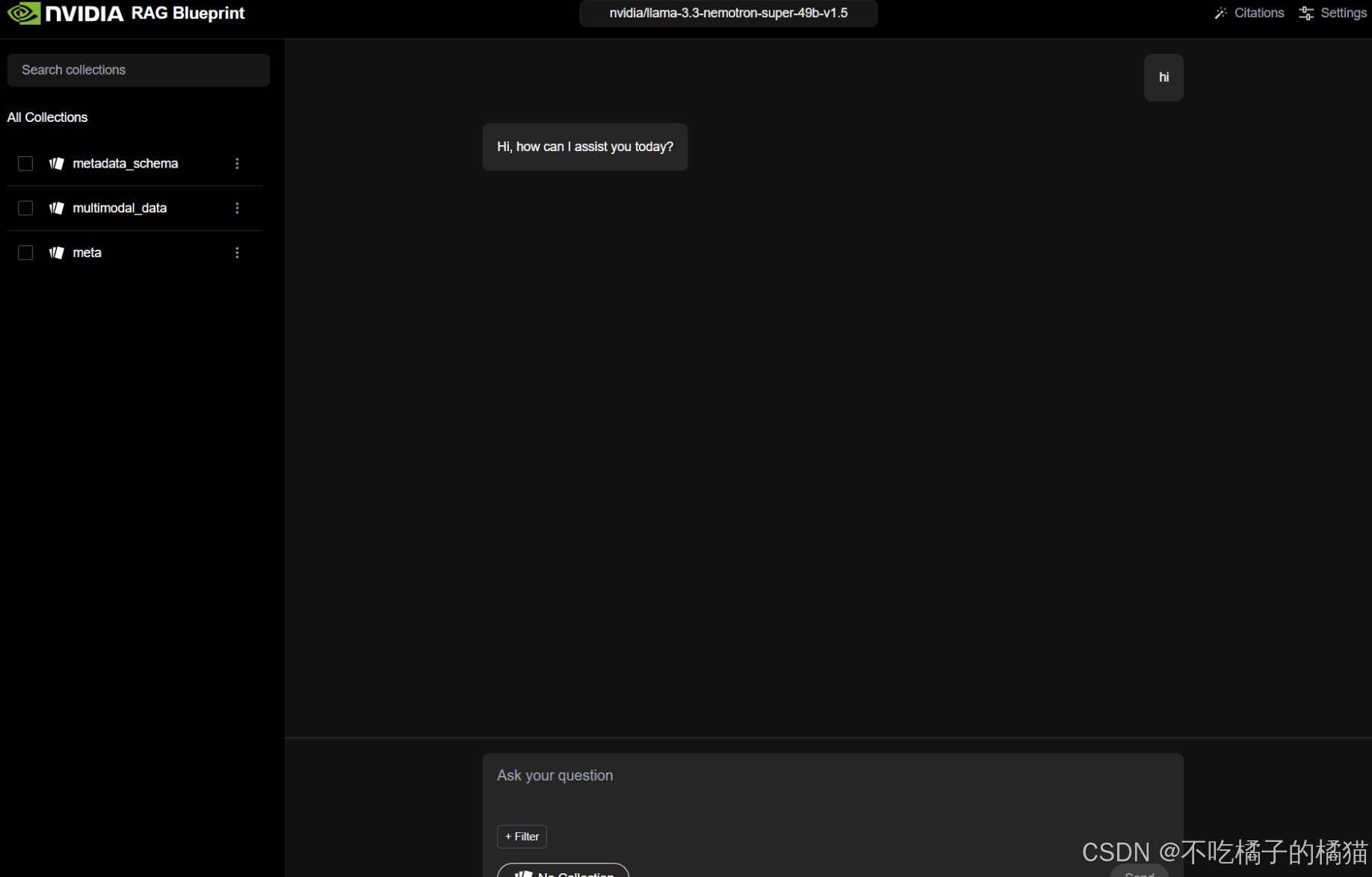The height and width of the screenshot is (877, 1372).
Task: Click the RAG Blueprint title
Action: click(x=188, y=13)
